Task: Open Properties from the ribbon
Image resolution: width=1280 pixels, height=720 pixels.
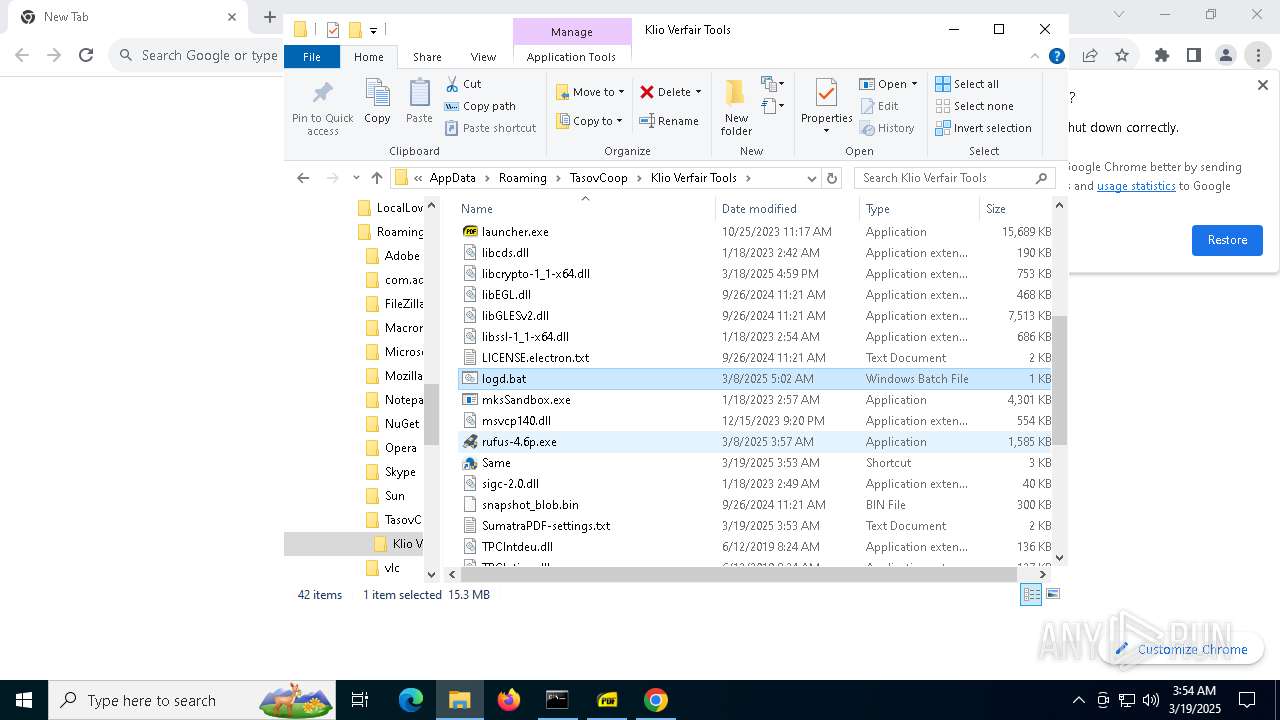Action: (x=826, y=107)
